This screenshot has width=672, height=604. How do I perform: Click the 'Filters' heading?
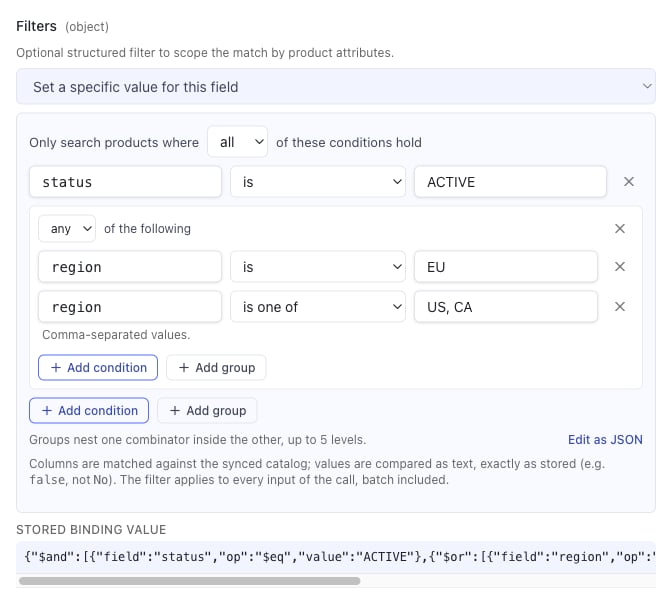[36, 26]
